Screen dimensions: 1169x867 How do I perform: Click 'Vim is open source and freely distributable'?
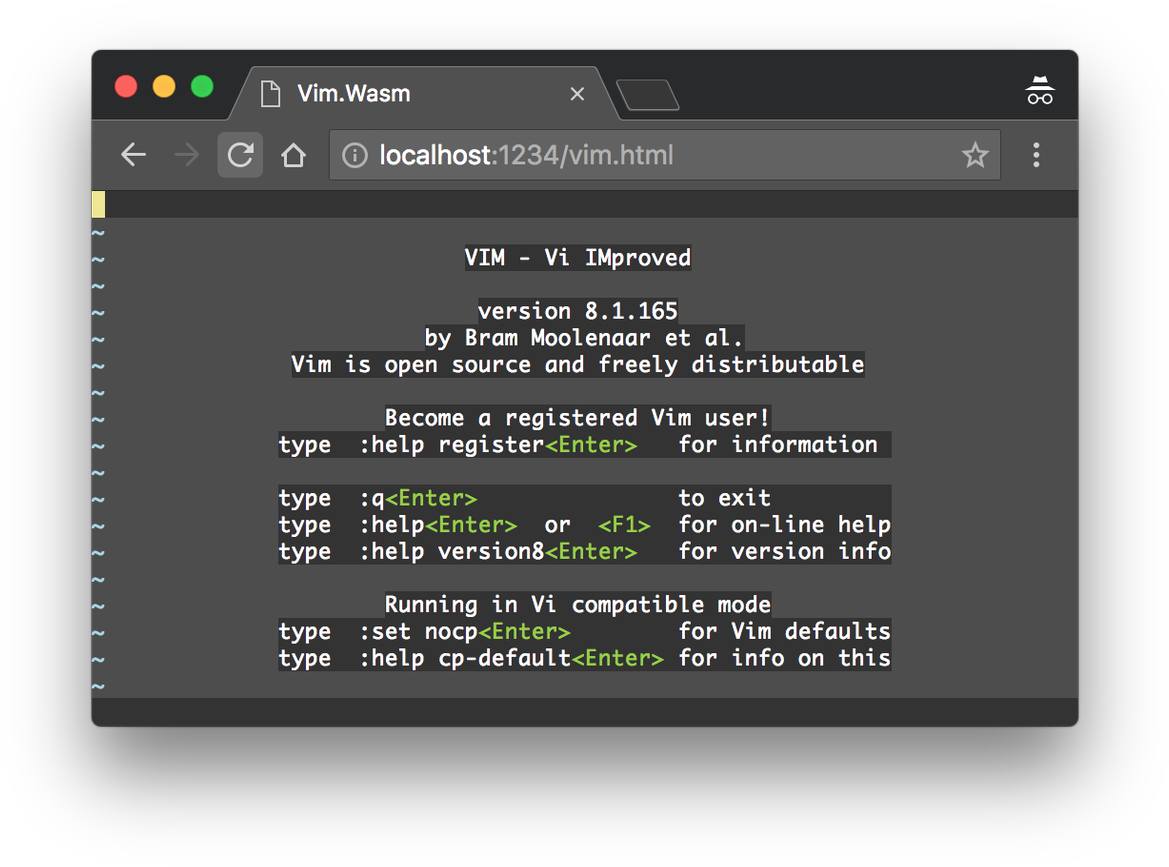pyautogui.click(x=578, y=365)
